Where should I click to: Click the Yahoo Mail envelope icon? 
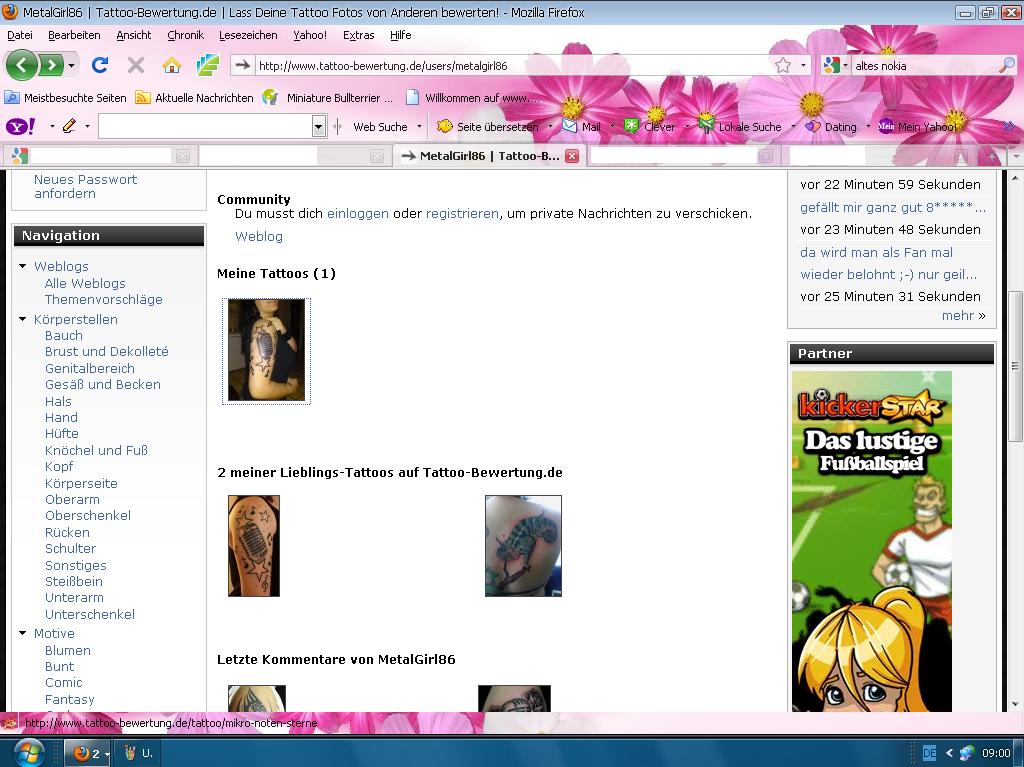(x=570, y=127)
